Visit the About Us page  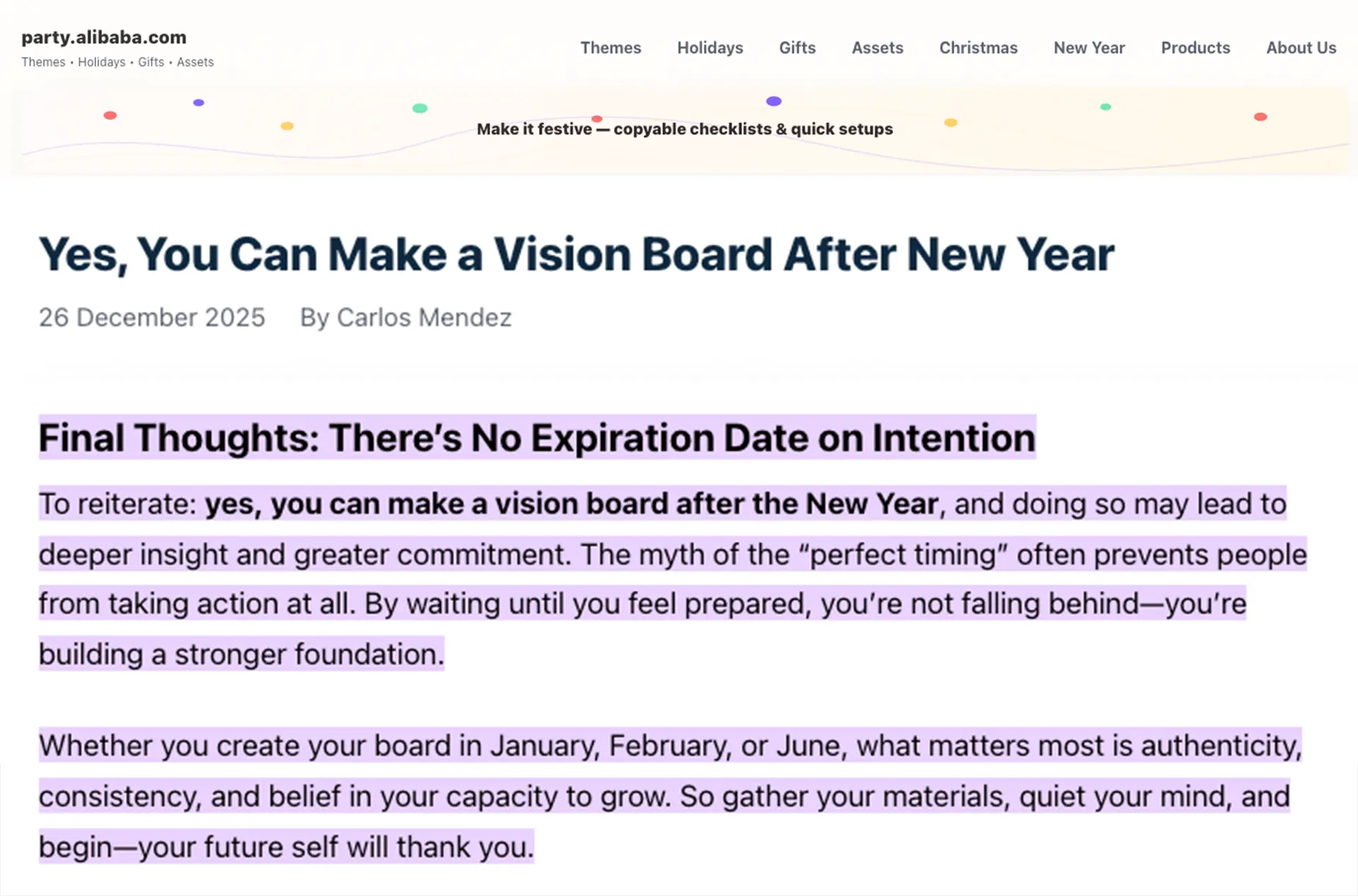pyautogui.click(x=1301, y=48)
